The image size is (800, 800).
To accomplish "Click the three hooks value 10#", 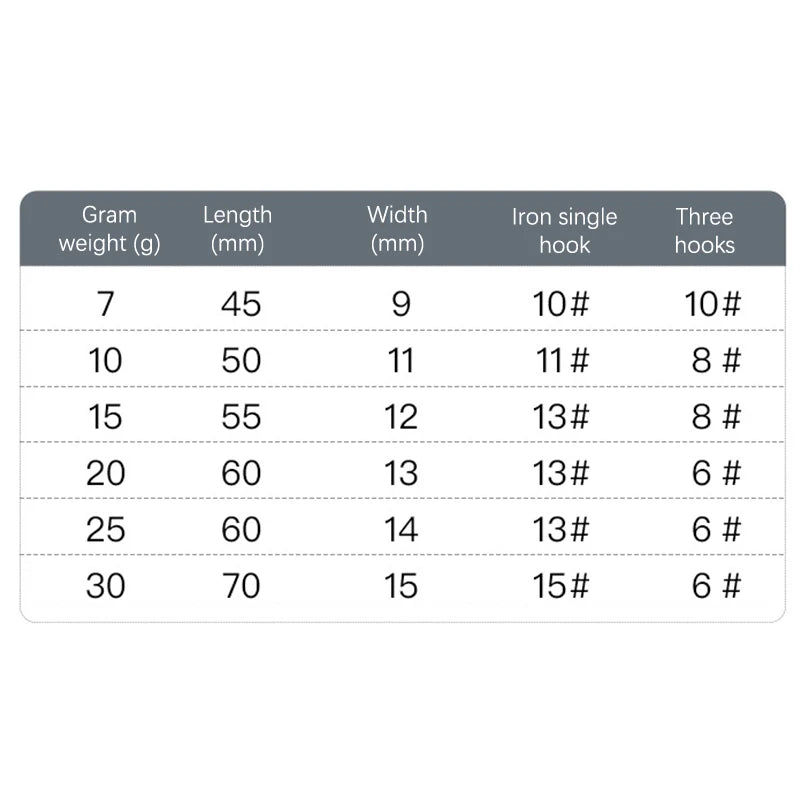I will tap(713, 303).
